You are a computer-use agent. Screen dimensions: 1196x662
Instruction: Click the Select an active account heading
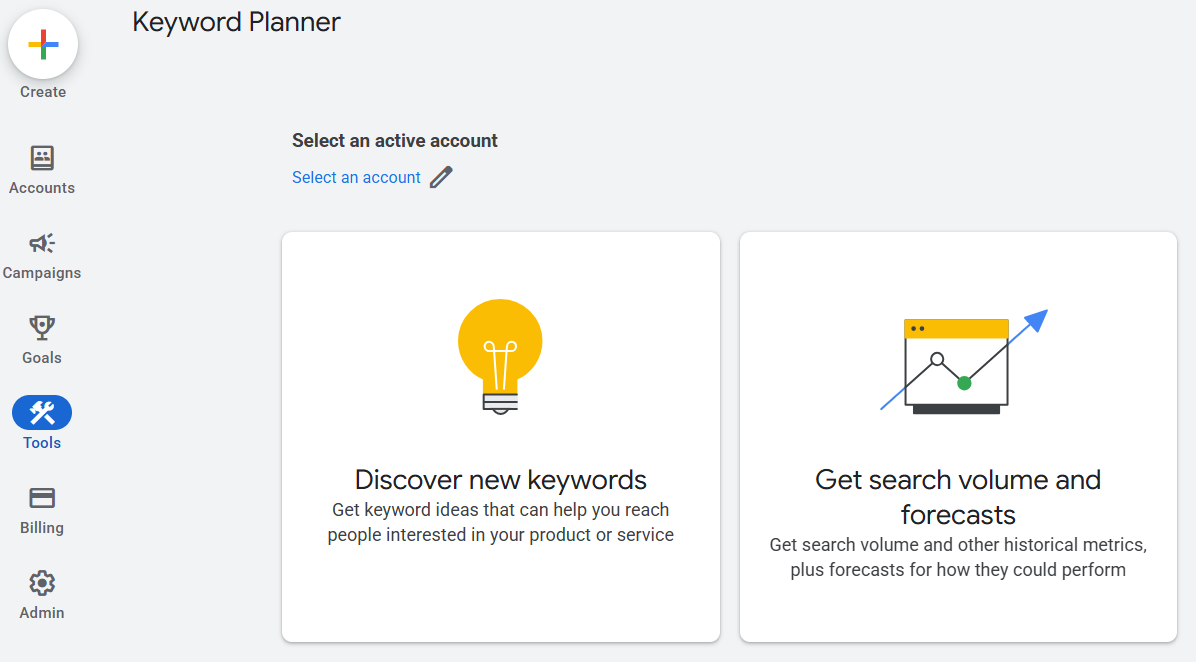(x=394, y=140)
